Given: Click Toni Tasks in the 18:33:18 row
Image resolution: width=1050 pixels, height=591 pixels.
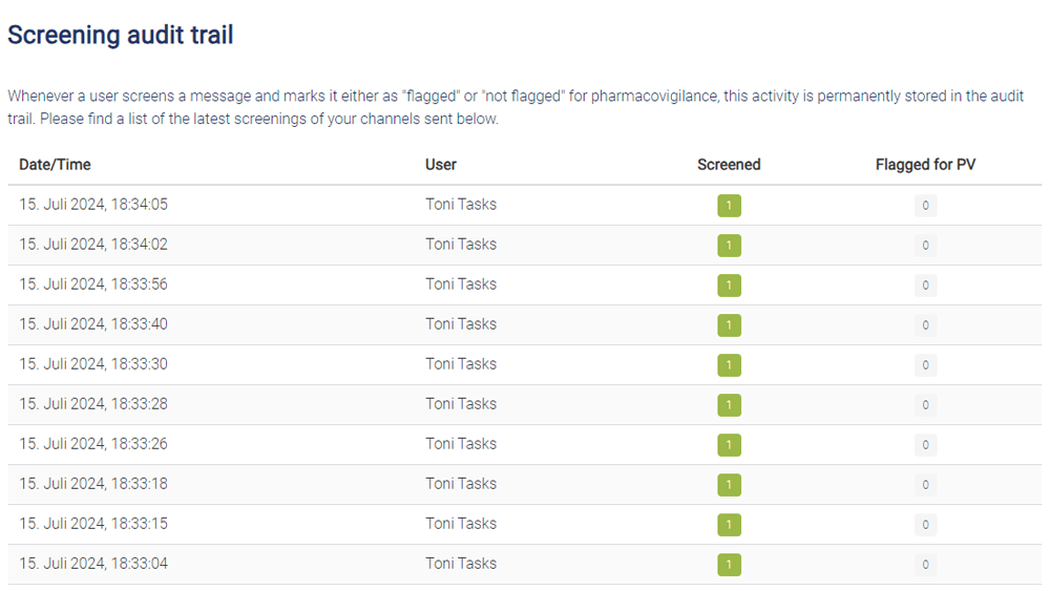Looking at the screenshot, I should pyautogui.click(x=461, y=483).
